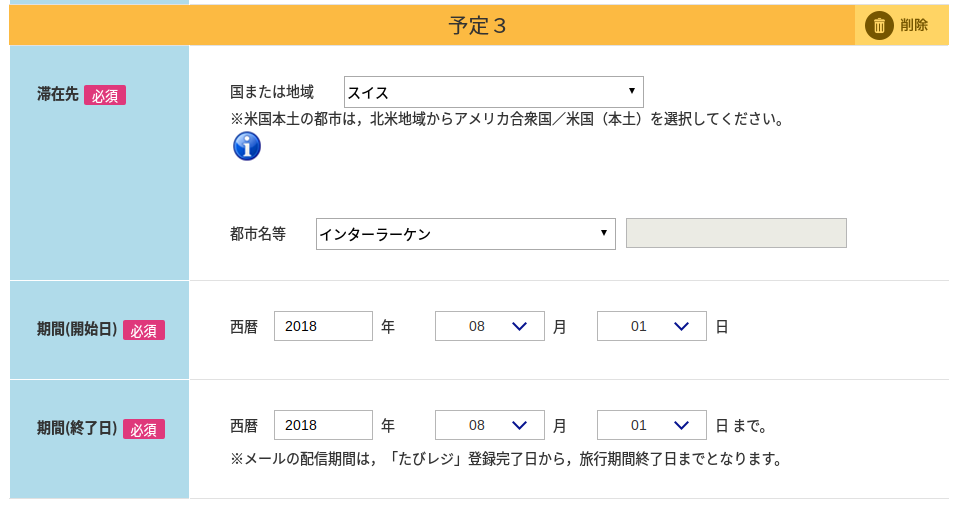Click the grey text box beside city dropdown

(x=736, y=233)
